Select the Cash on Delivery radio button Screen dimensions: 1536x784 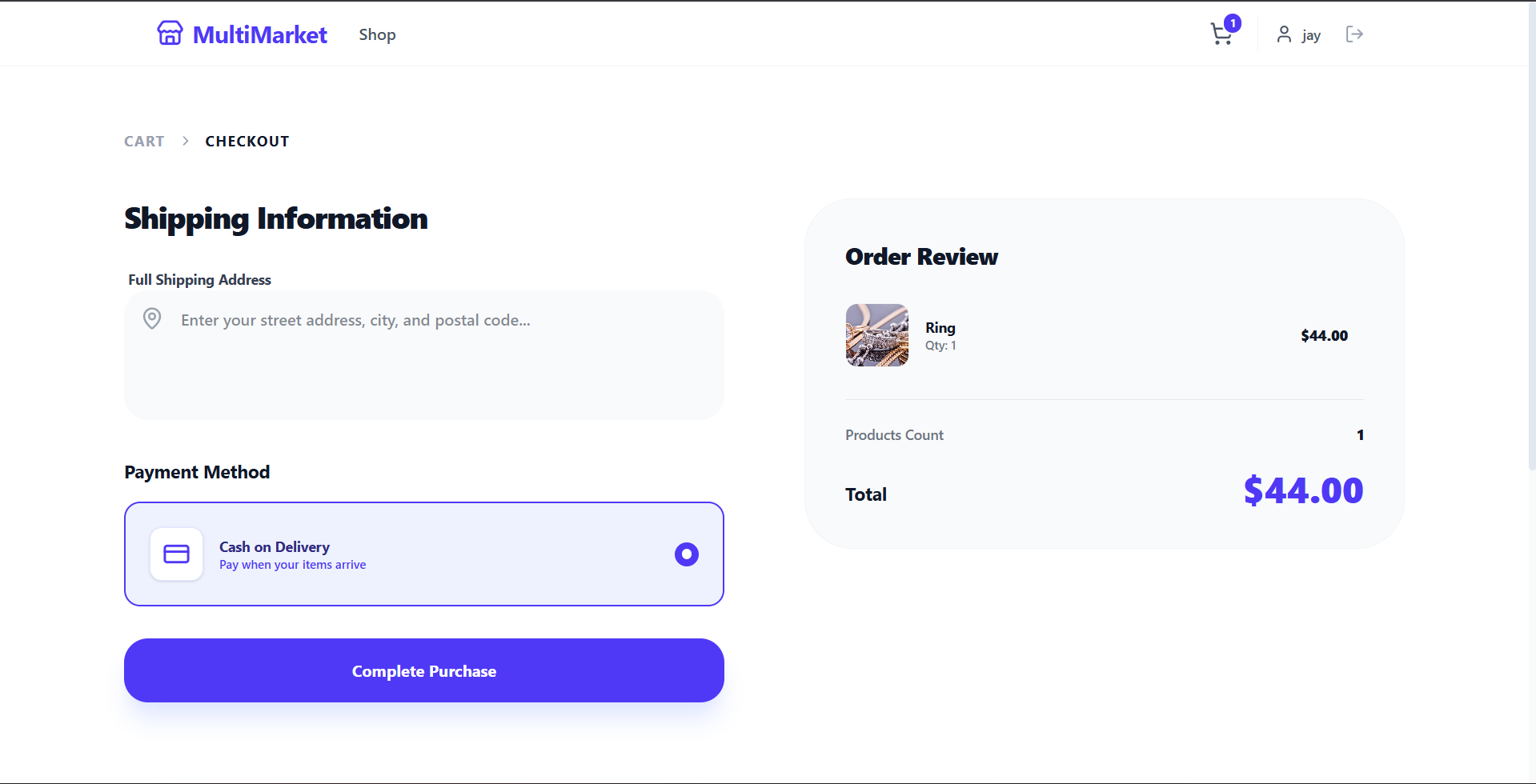coord(686,554)
